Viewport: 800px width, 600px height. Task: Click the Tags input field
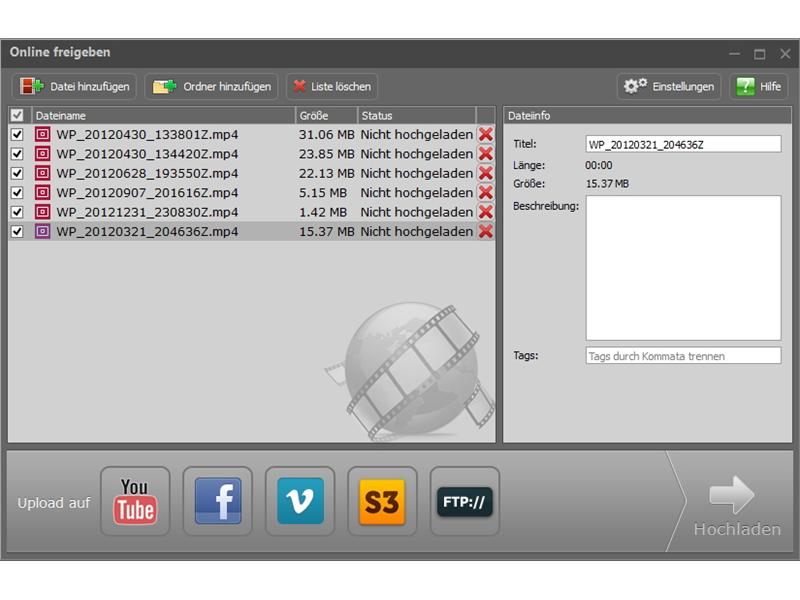pos(683,356)
